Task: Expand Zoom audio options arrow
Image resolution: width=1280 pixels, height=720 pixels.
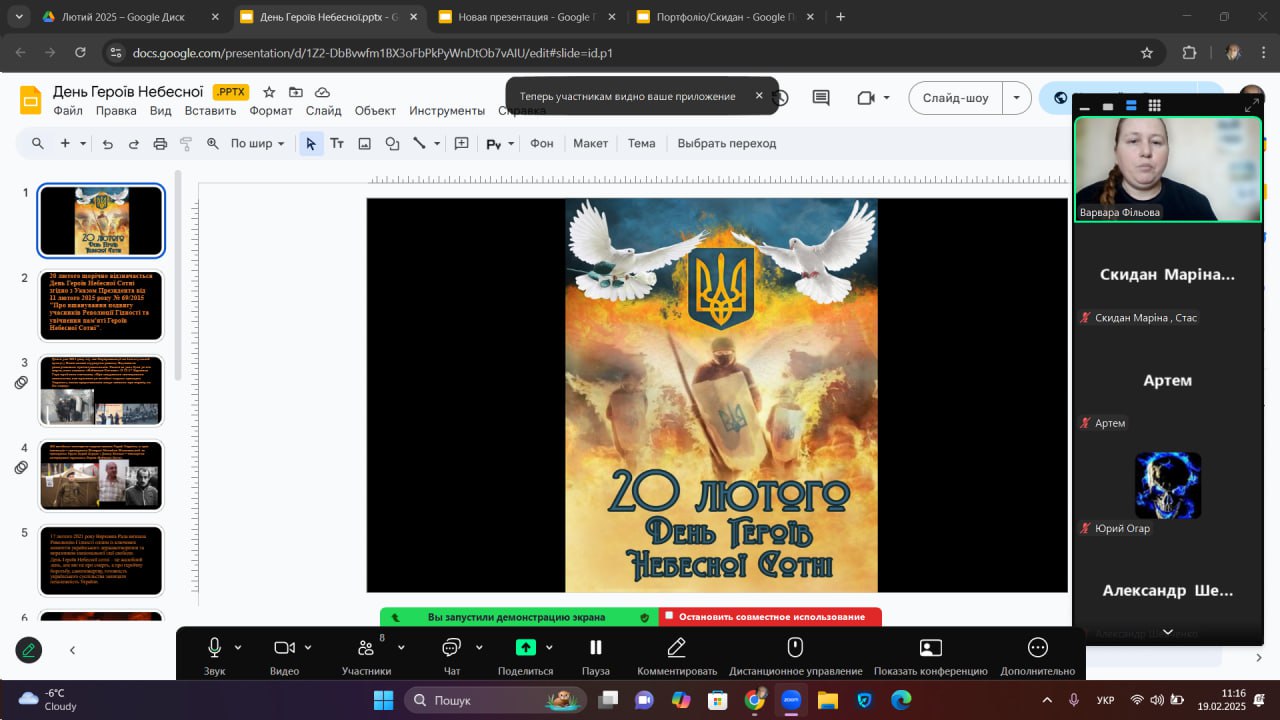Action: (238, 647)
